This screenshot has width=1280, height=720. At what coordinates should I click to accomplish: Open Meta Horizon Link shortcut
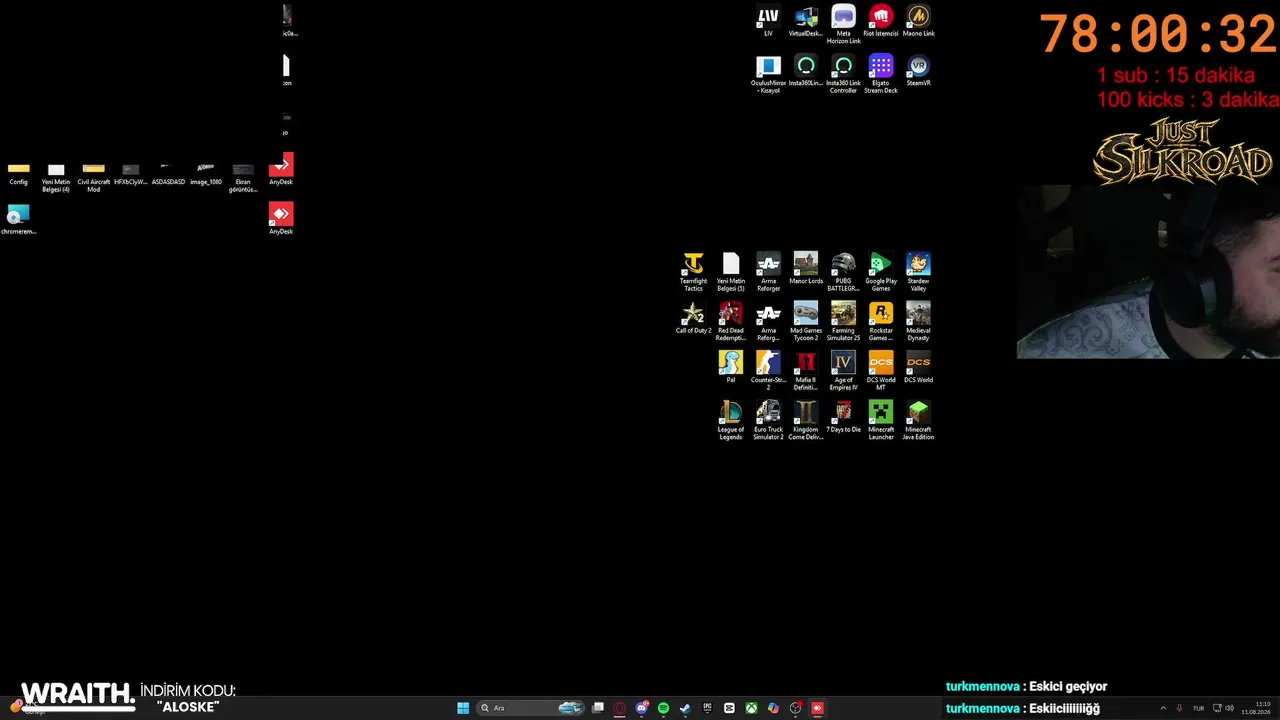[x=843, y=25]
